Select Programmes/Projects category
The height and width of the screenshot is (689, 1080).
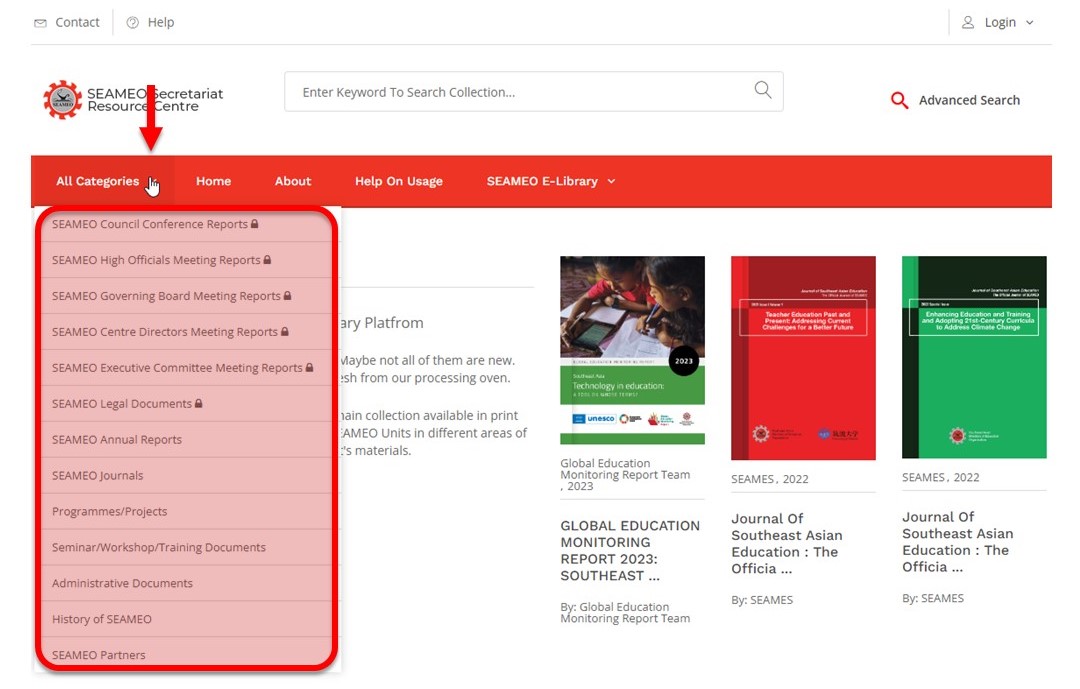tap(110, 511)
